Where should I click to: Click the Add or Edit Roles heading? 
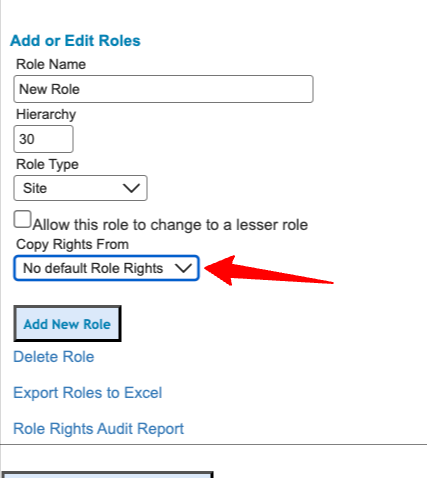coord(75,41)
